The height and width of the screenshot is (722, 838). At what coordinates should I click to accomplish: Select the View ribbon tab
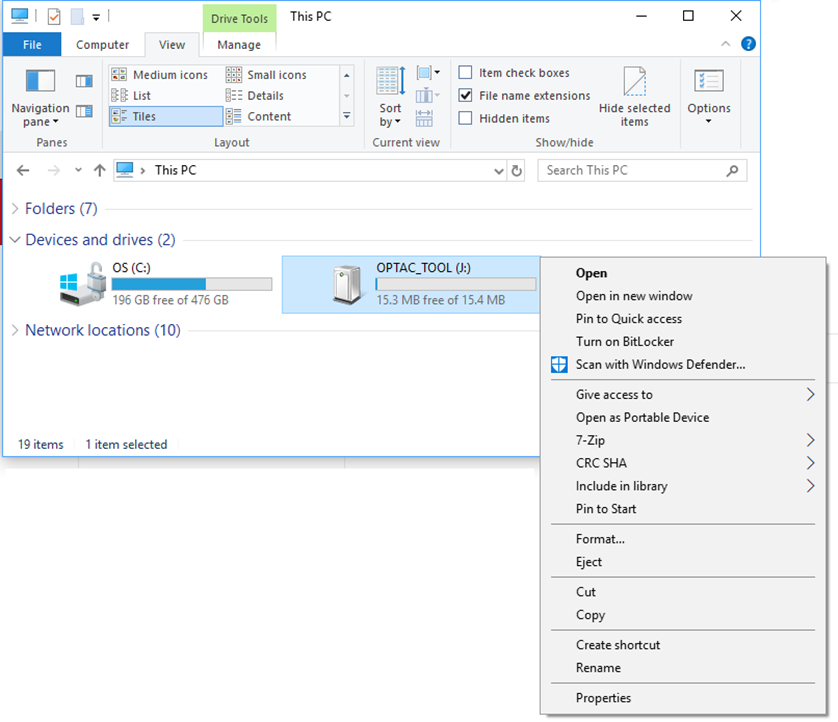pyautogui.click(x=172, y=45)
